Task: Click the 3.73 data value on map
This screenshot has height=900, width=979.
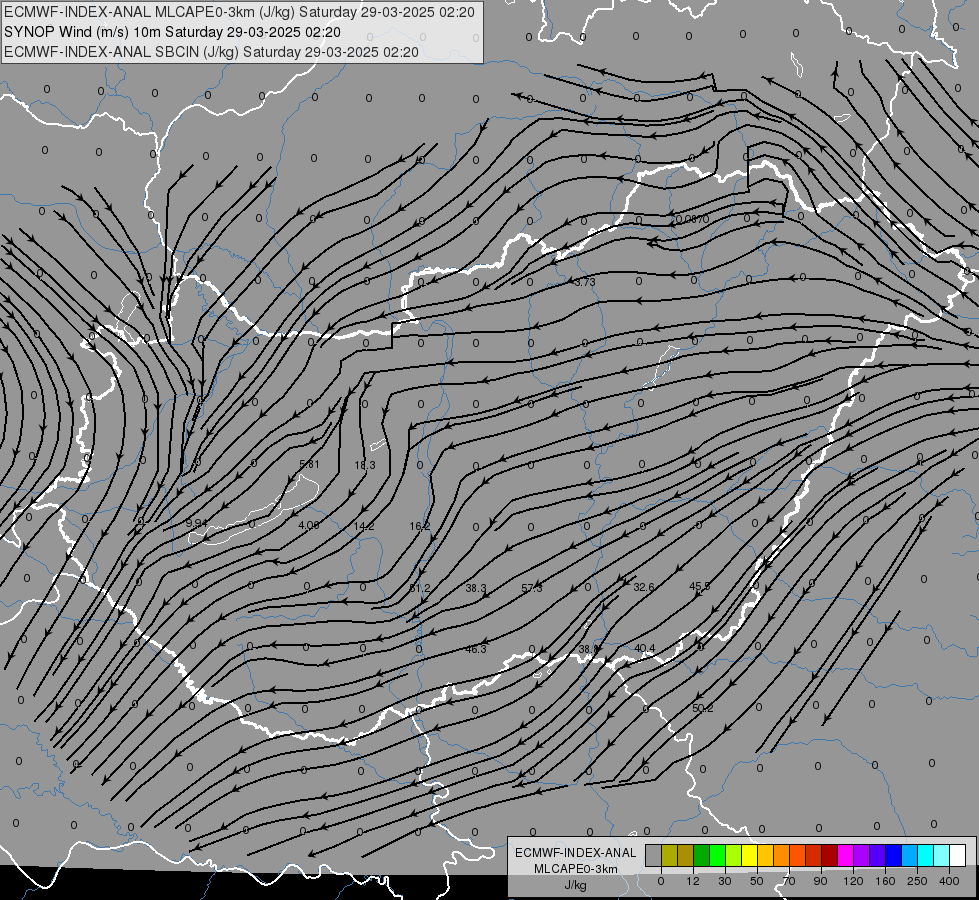Action: pos(585,282)
